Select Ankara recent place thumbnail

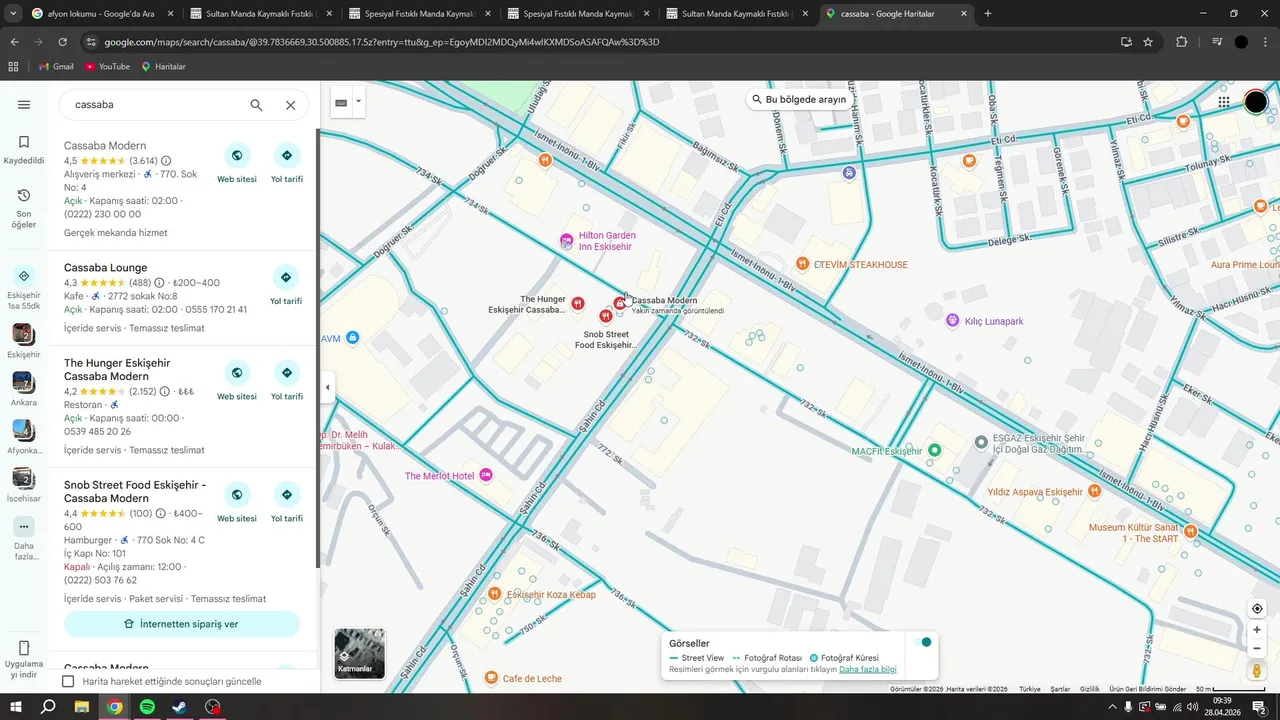(x=24, y=389)
